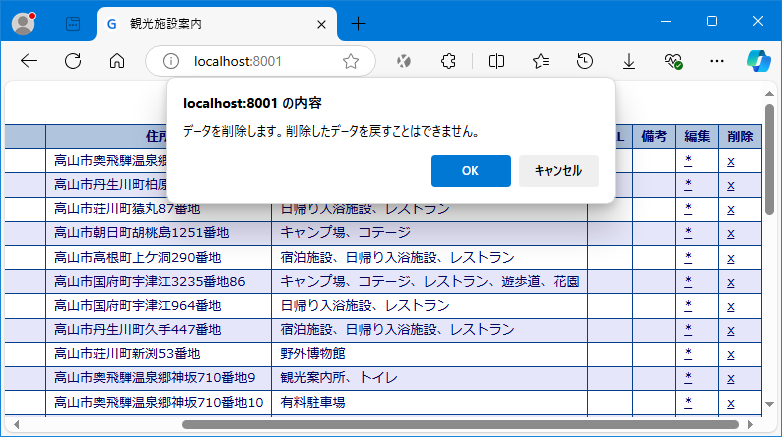Edit the 高山市高根町上ケ洞290番地 row

[688, 257]
